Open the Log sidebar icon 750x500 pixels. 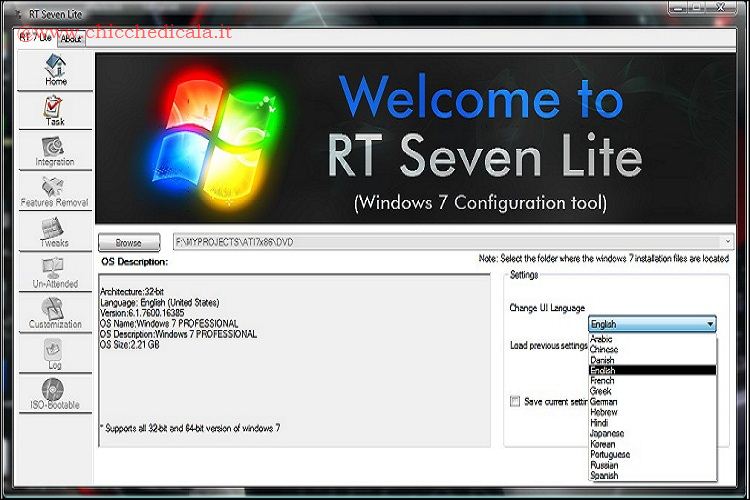point(55,353)
